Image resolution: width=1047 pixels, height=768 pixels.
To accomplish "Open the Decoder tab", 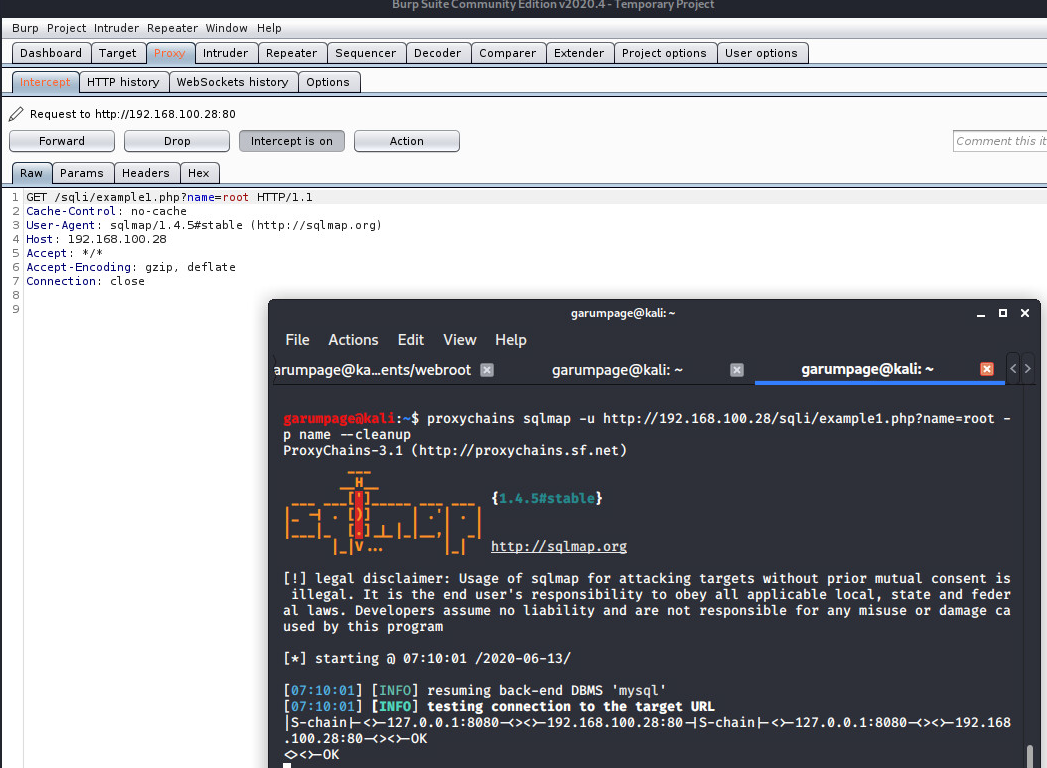I will (x=437, y=53).
